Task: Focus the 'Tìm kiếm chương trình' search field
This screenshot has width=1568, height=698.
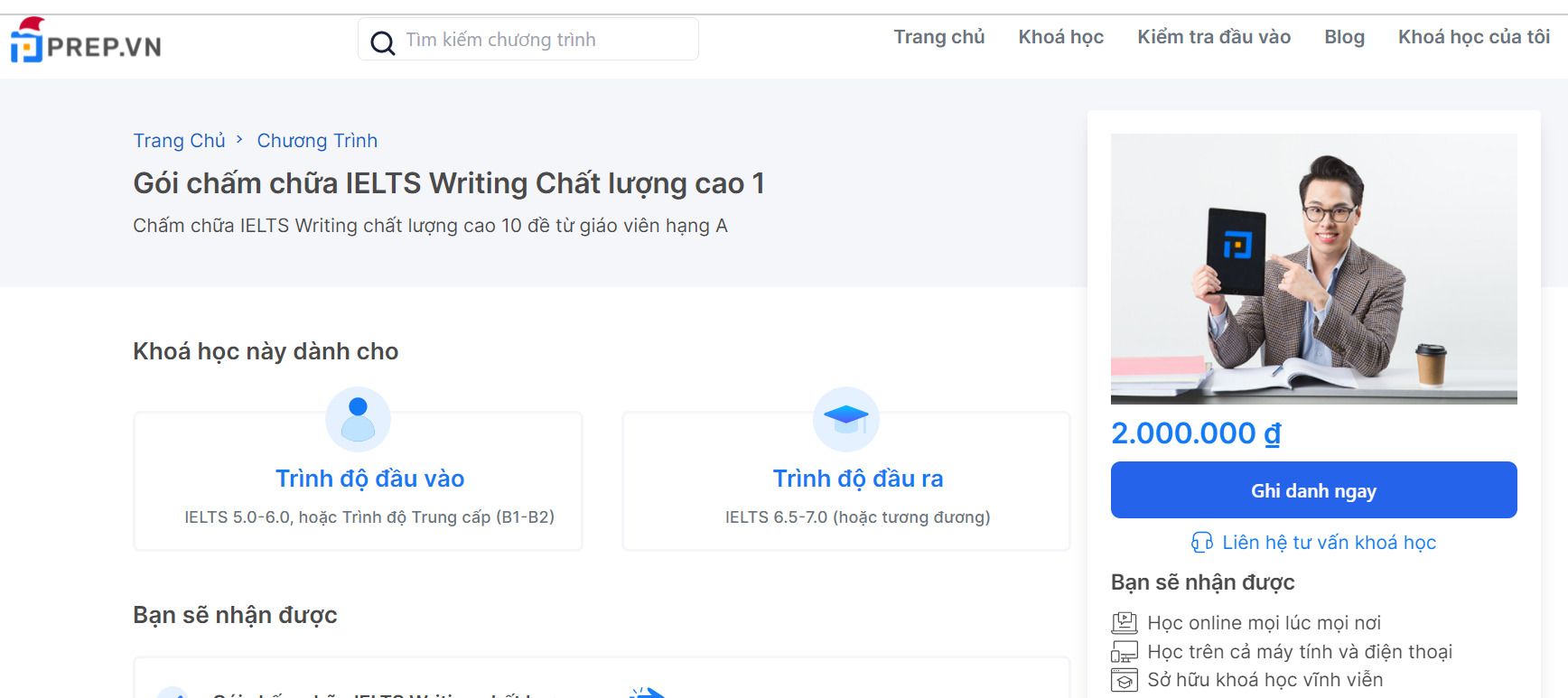Action: [528, 40]
